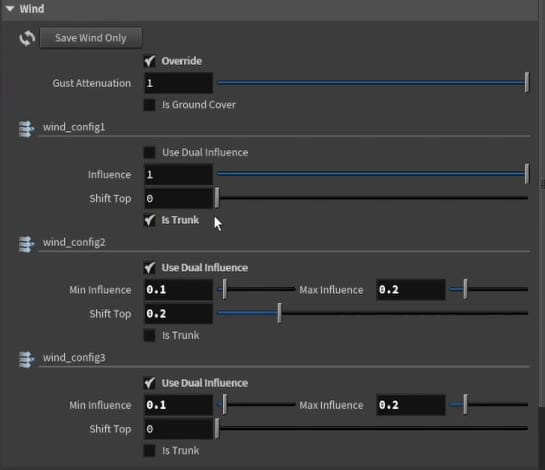Click the wind_config1 Shift Top field
The image size is (545, 470).
(178, 198)
